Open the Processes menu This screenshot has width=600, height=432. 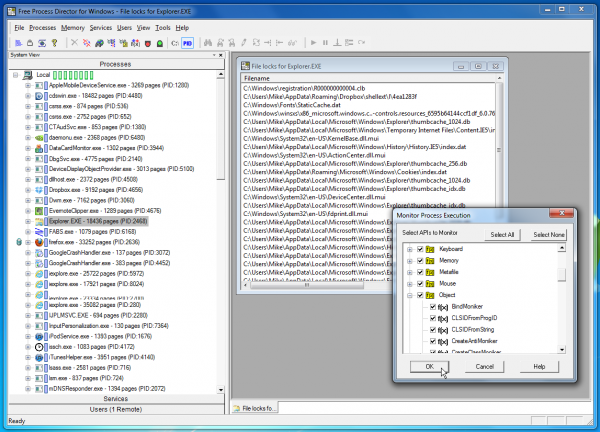43,27
